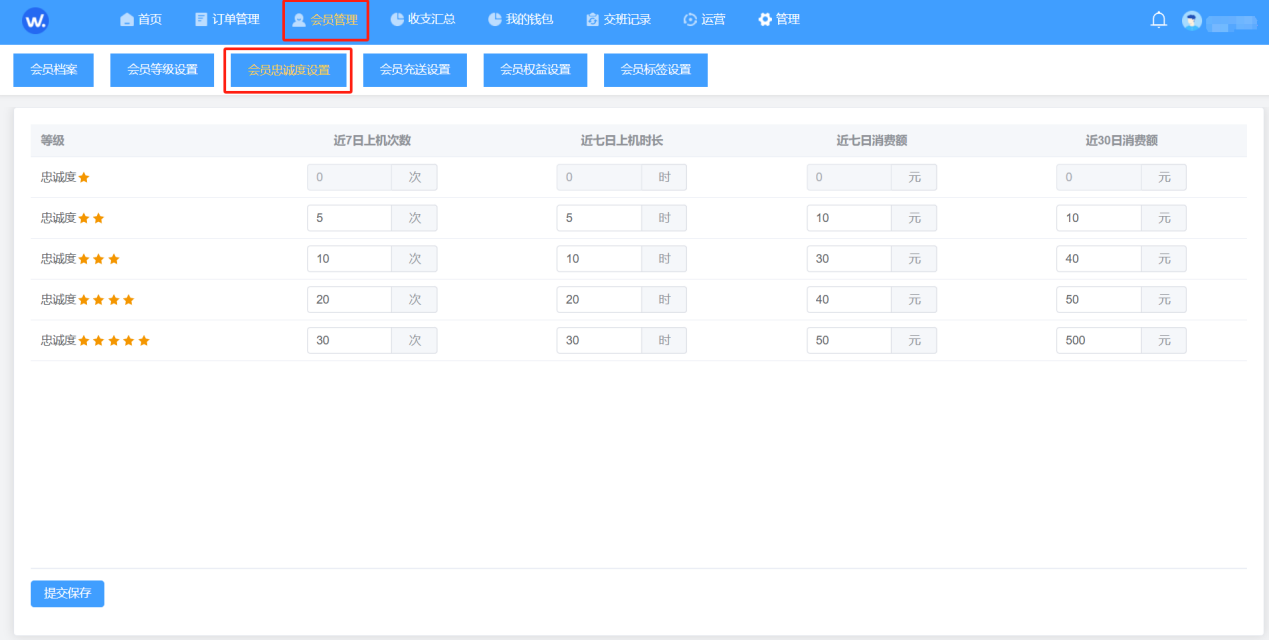Image resolution: width=1269 pixels, height=640 pixels.
Task: Open 运营 menu
Action: (x=704, y=19)
